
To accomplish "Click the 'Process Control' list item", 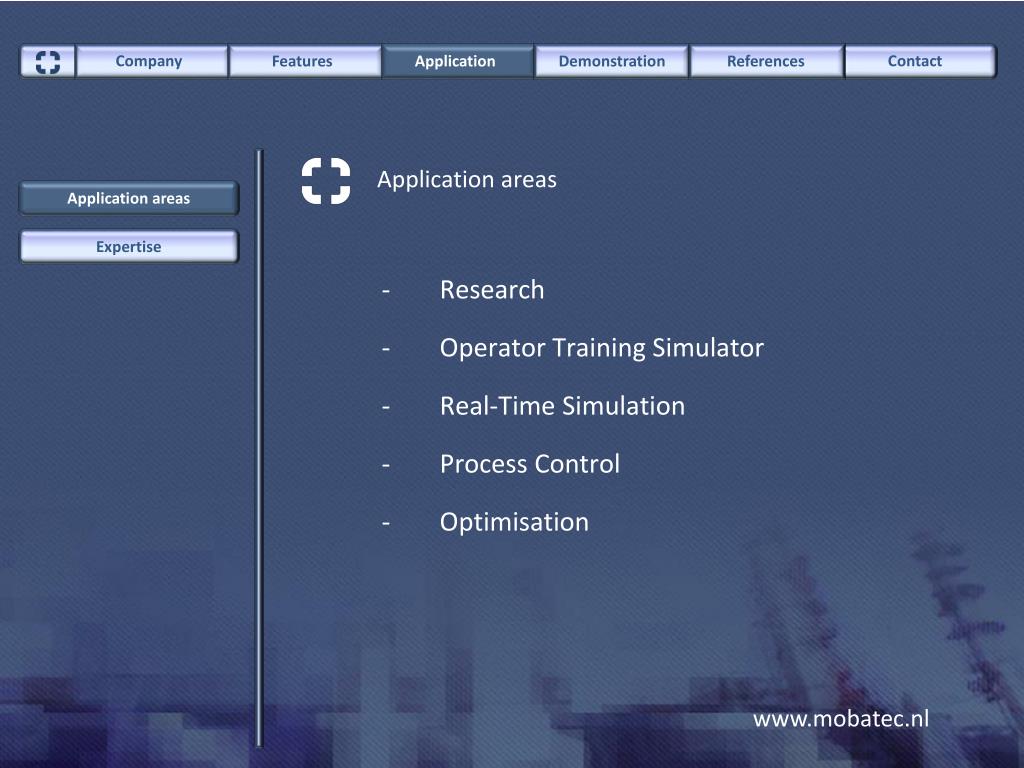I will 530,464.
